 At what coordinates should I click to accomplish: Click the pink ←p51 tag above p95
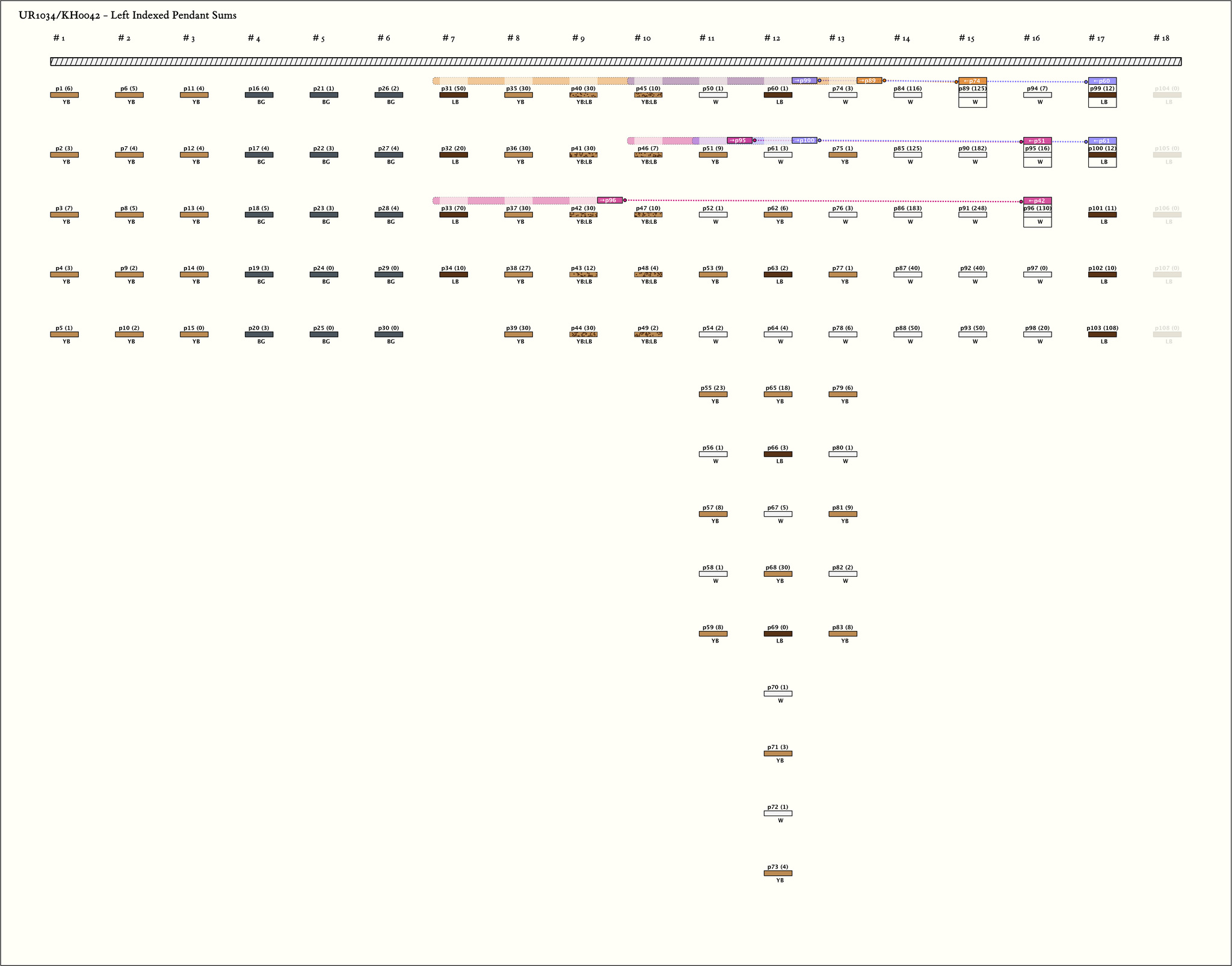(x=1037, y=141)
